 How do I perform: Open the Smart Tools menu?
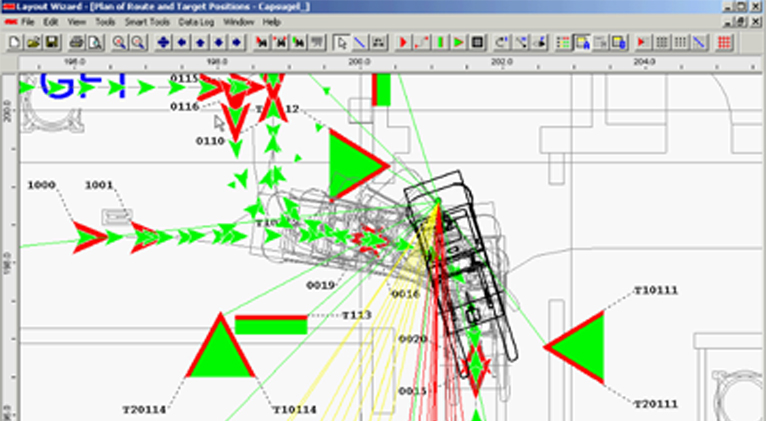[x=148, y=21]
